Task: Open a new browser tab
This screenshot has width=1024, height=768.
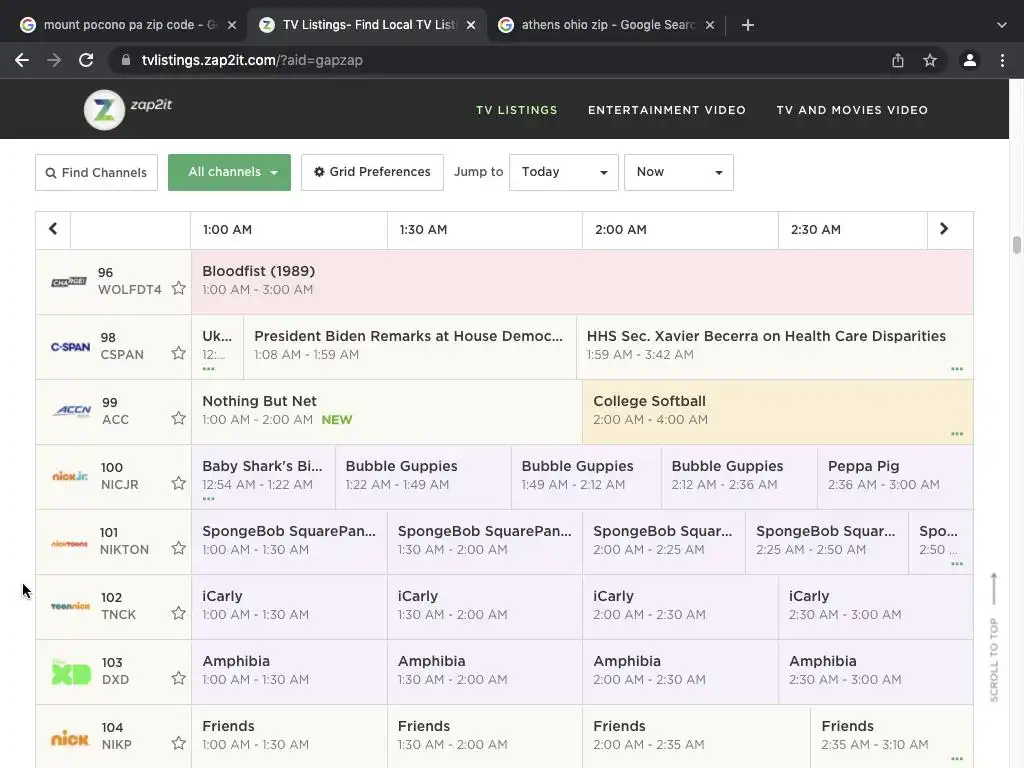Action: click(748, 25)
